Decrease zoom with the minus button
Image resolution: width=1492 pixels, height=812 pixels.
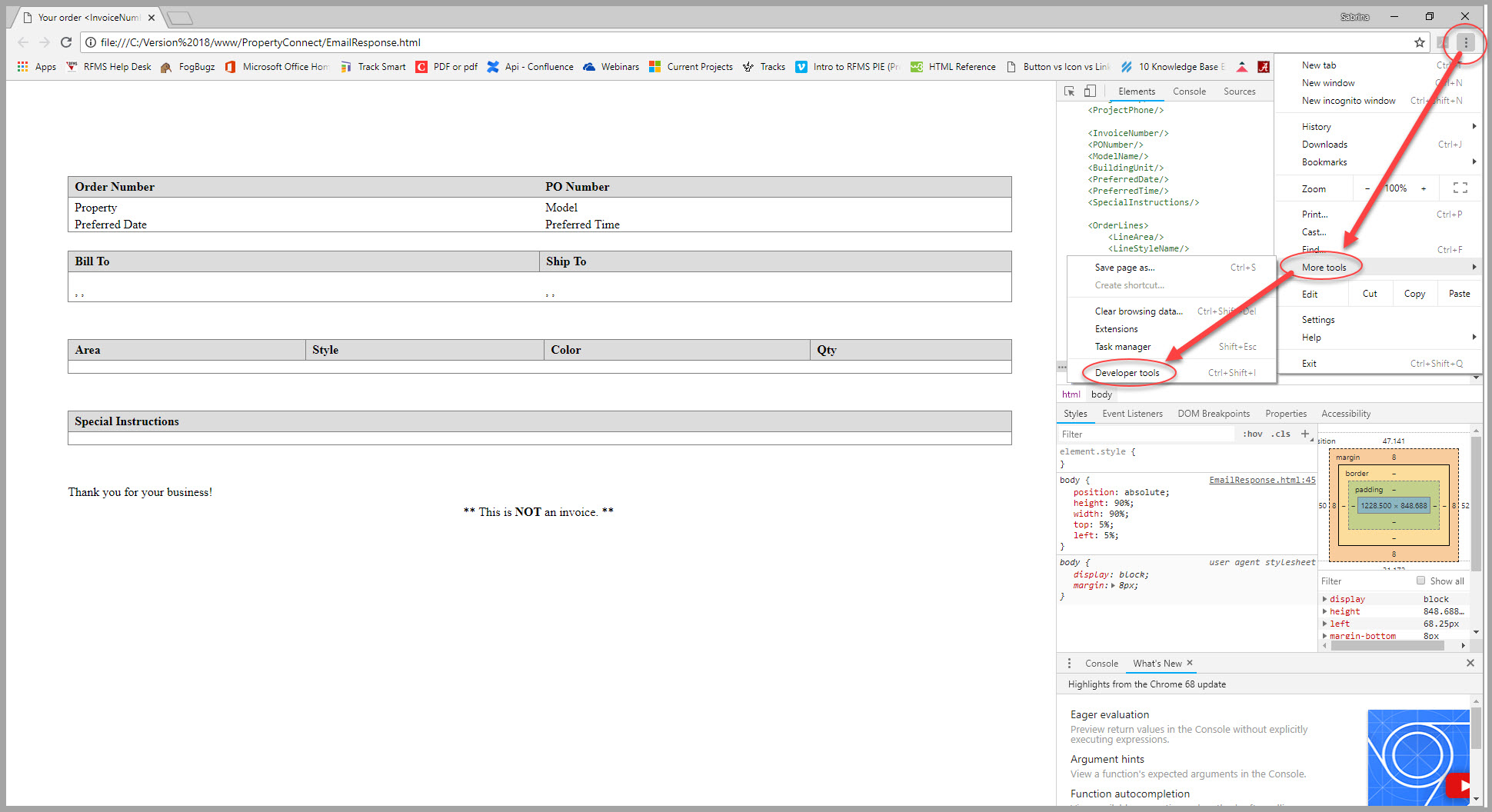pyautogui.click(x=1367, y=188)
